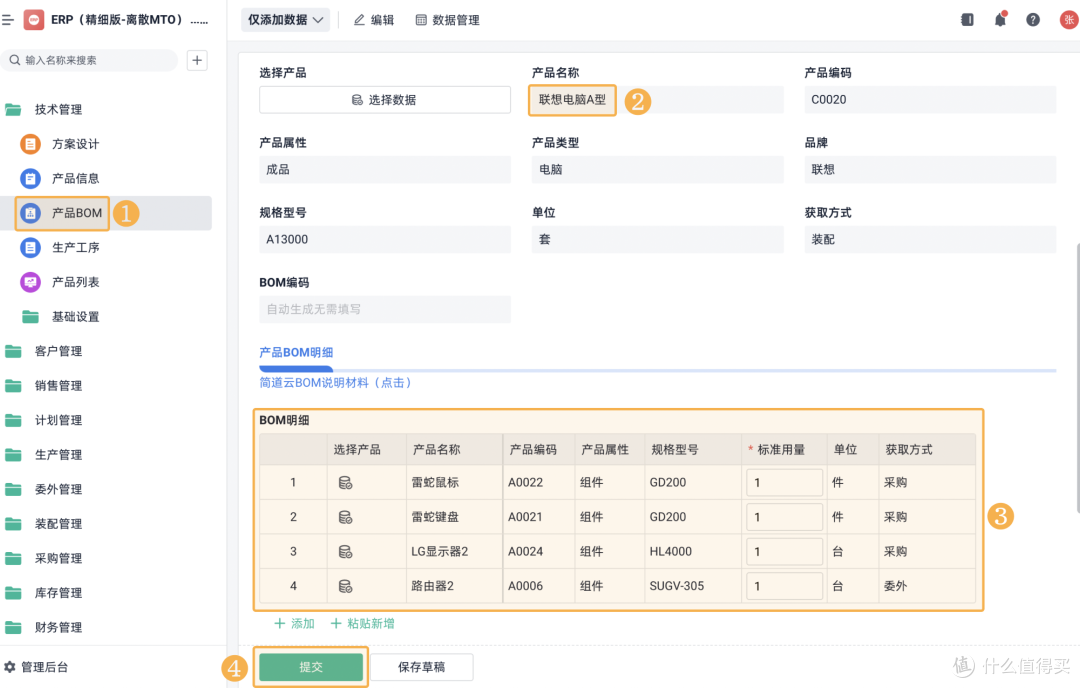Collapse the sidebar with hamburger icon
Viewport: 1080px width, 688px height.
(x=8, y=20)
